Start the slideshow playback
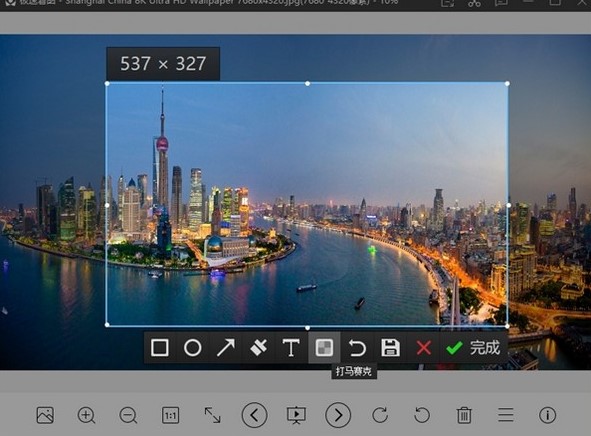 (x=296, y=415)
